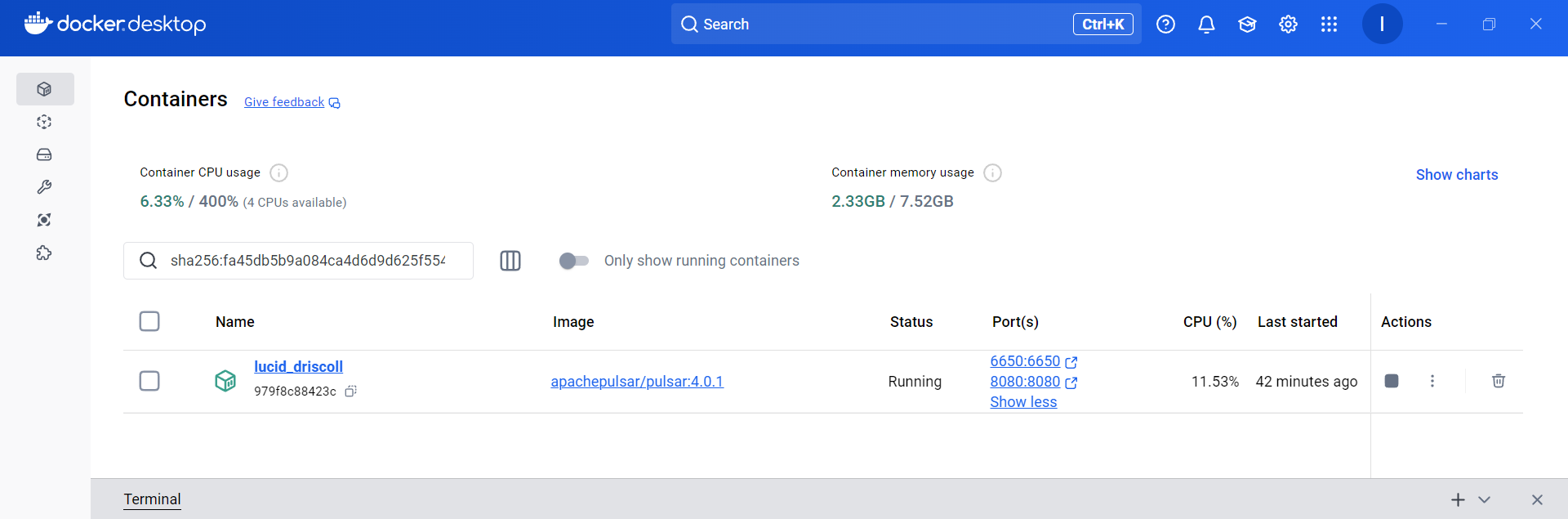Open the Volumes view in sidebar
This screenshot has height=519, width=1568.
point(45,154)
